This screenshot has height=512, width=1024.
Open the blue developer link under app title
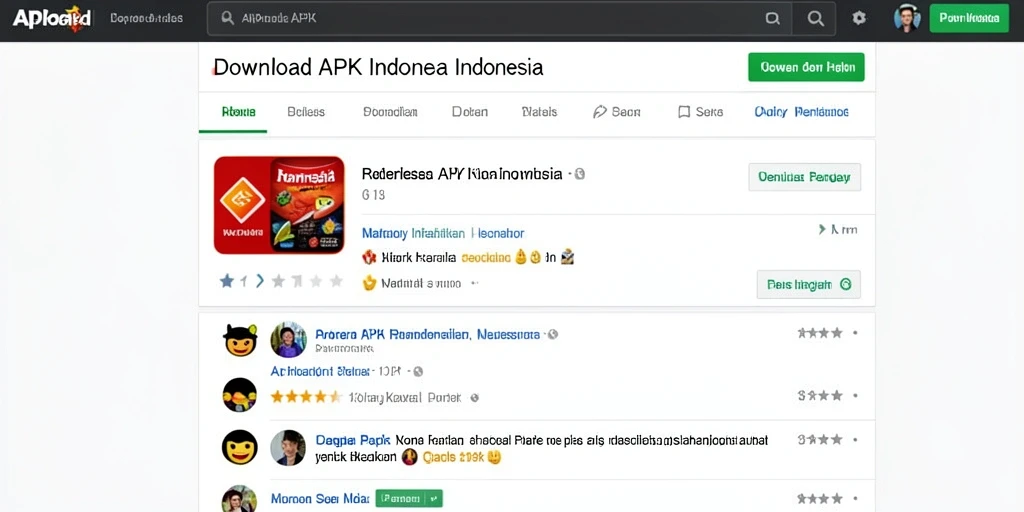click(443, 233)
